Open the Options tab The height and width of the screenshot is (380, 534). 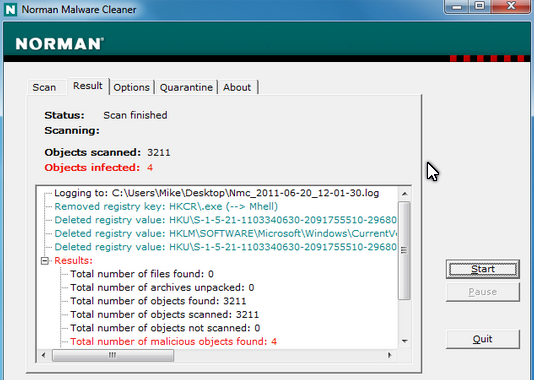pyautogui.click(x=131, y=88)
